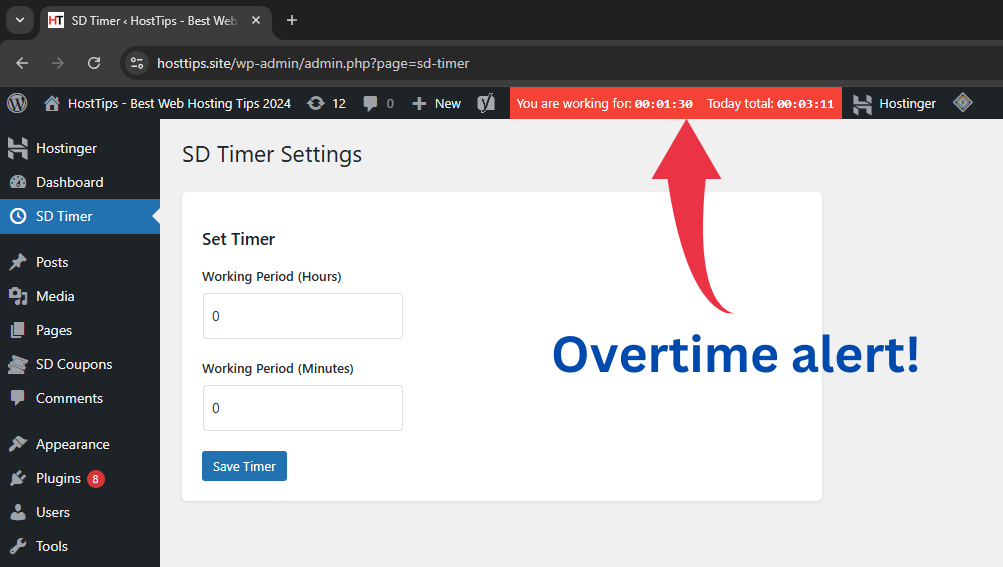Open a new browser tab
Viewport: 1003px width, 567px height.
pos(292,20)
